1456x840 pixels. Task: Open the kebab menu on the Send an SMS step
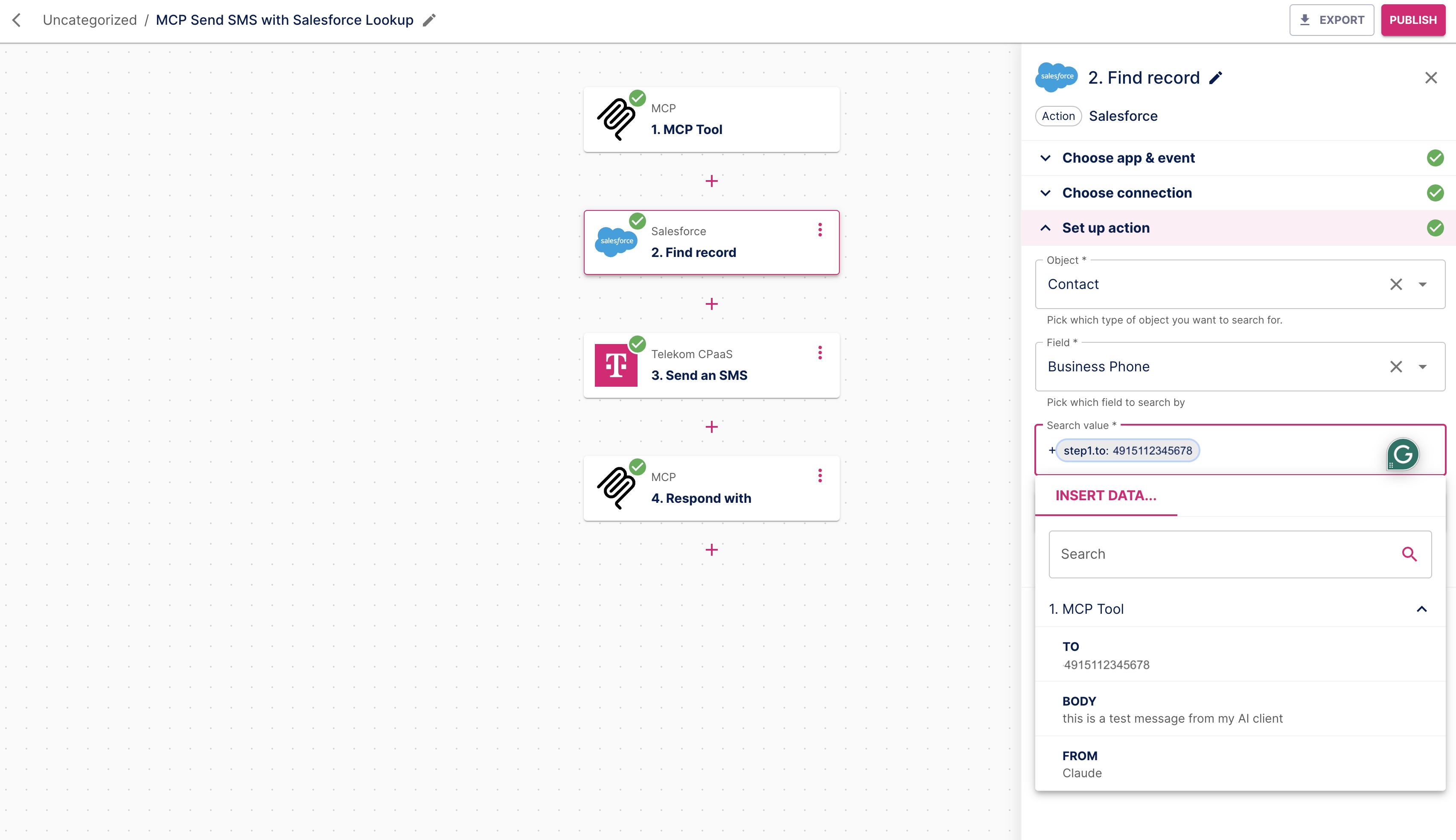pos(821,353)
